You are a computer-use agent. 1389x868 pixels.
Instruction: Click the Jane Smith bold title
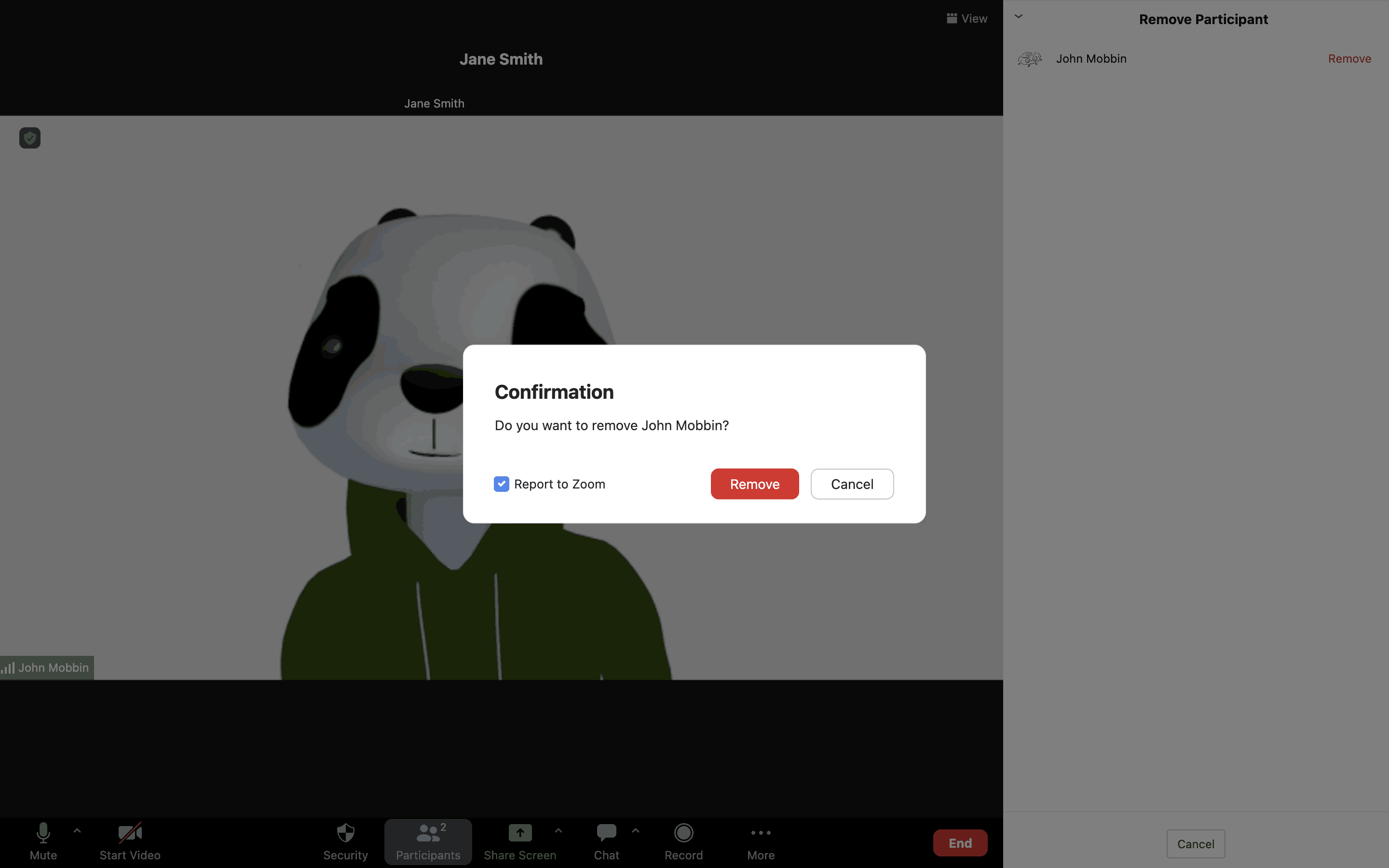501,59
